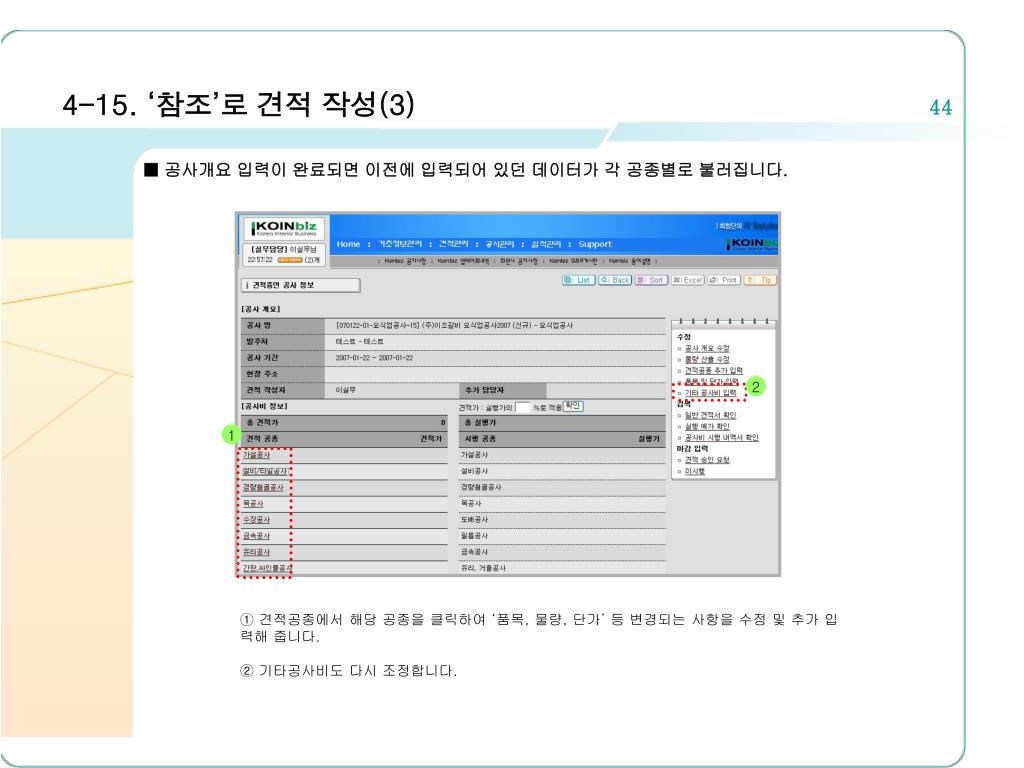Screen dimensions: 1024x768
Task: Click the Print button
Action: tap(724, 280)
